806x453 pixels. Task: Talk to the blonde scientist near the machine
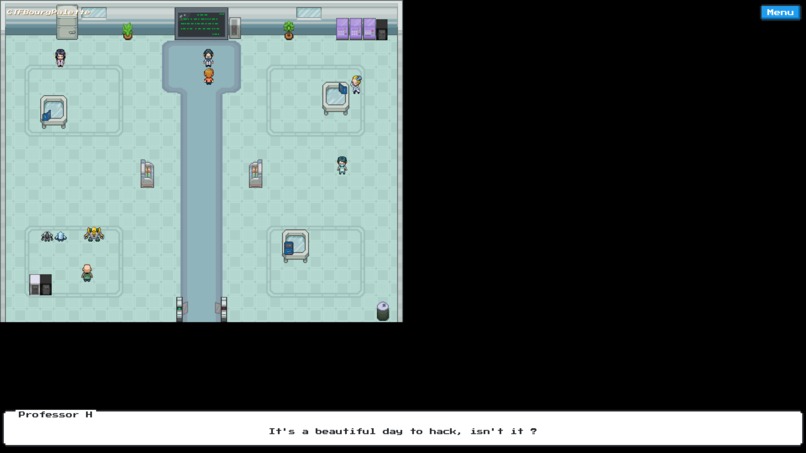coord(356,84)
